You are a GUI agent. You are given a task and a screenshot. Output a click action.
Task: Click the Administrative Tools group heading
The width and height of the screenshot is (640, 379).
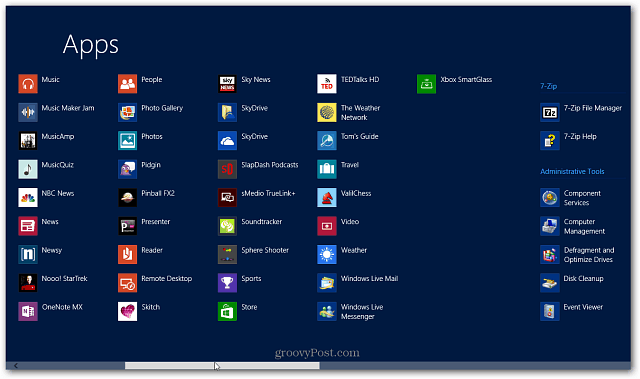click(572, 172)
